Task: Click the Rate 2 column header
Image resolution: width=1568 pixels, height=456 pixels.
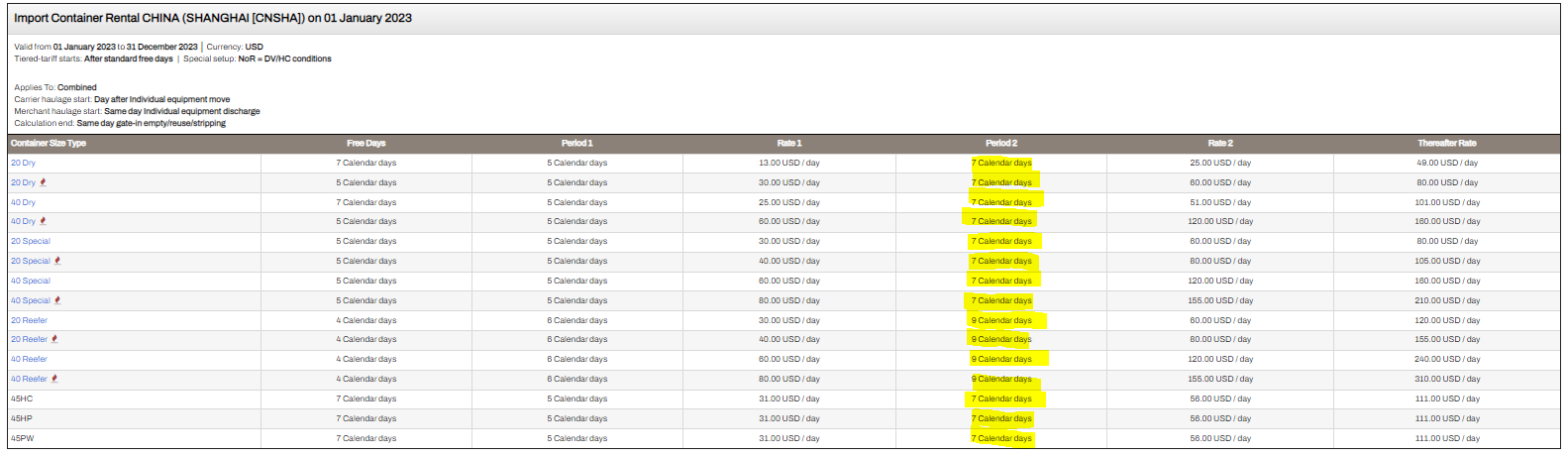Action: [x=1219, y=144]
